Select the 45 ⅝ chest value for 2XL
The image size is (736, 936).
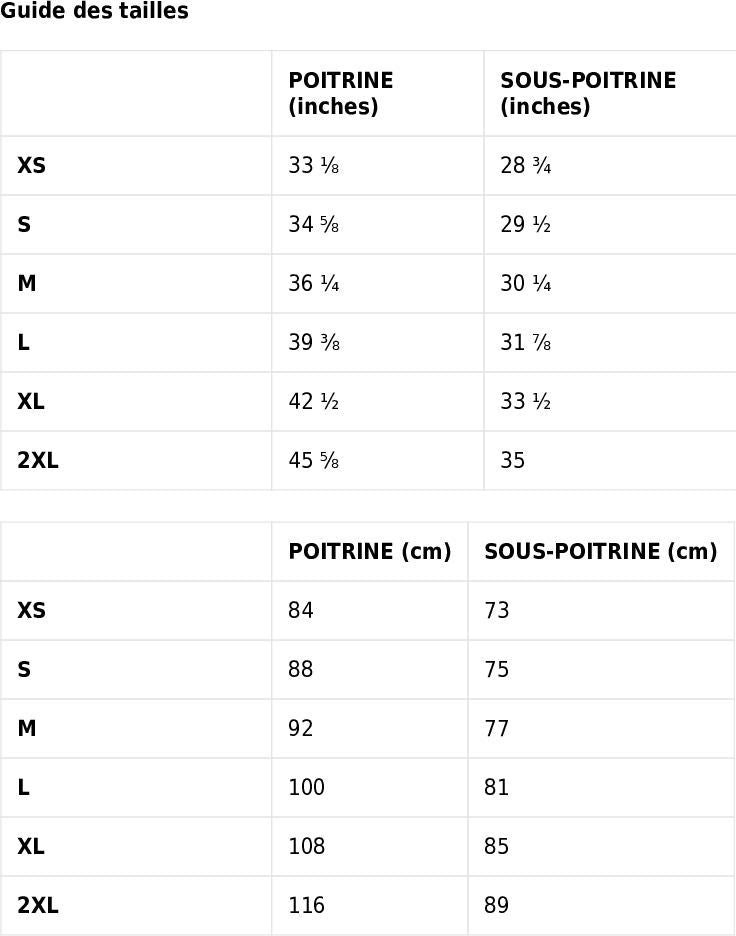[x=314, y=460]
